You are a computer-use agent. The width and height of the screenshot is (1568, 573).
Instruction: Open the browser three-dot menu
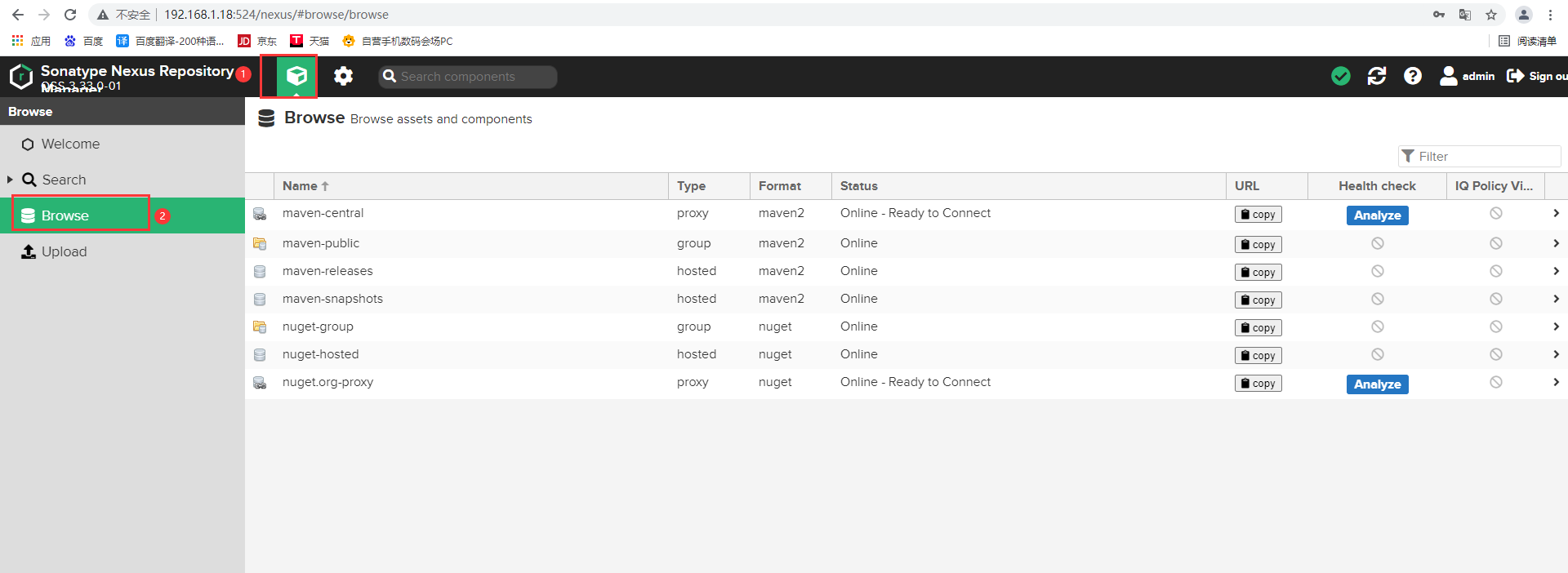pos(1550,15)
